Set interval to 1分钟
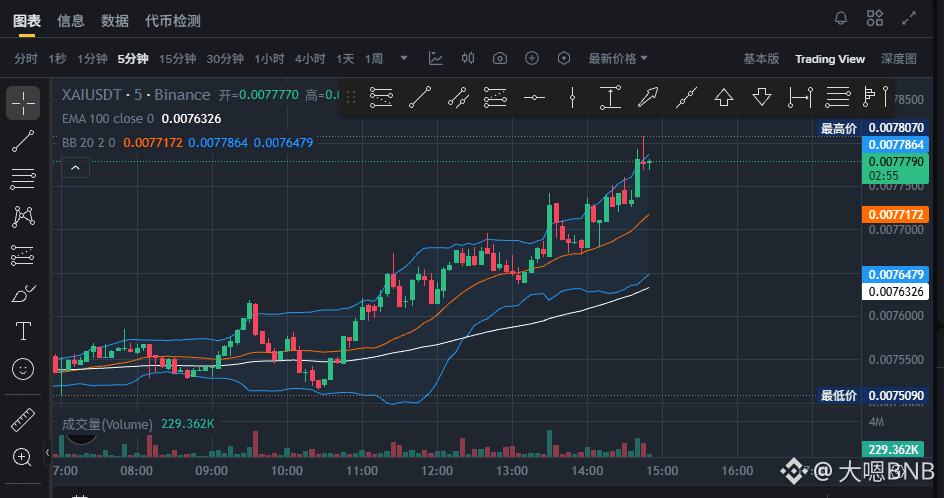 92,58
